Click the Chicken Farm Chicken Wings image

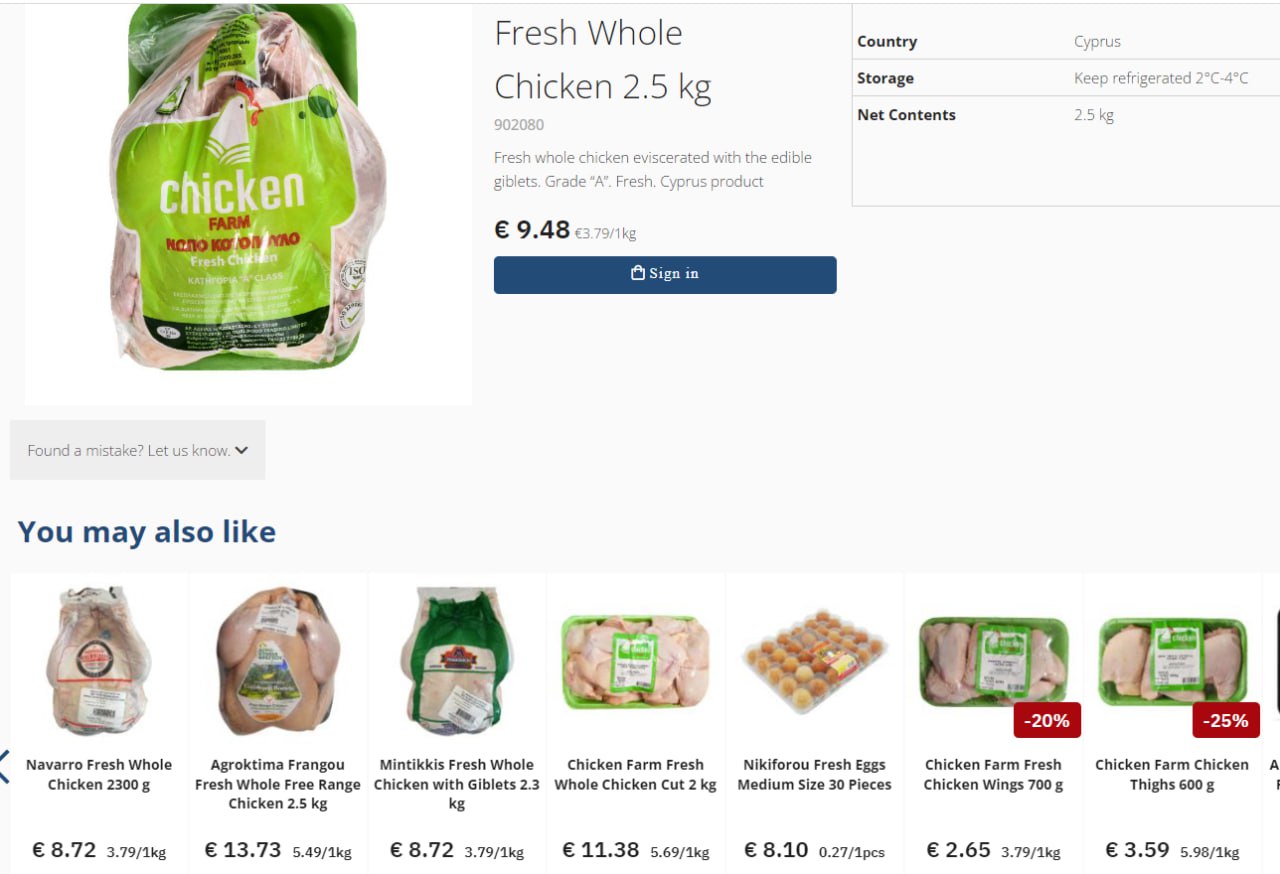(x=993, y=662)
